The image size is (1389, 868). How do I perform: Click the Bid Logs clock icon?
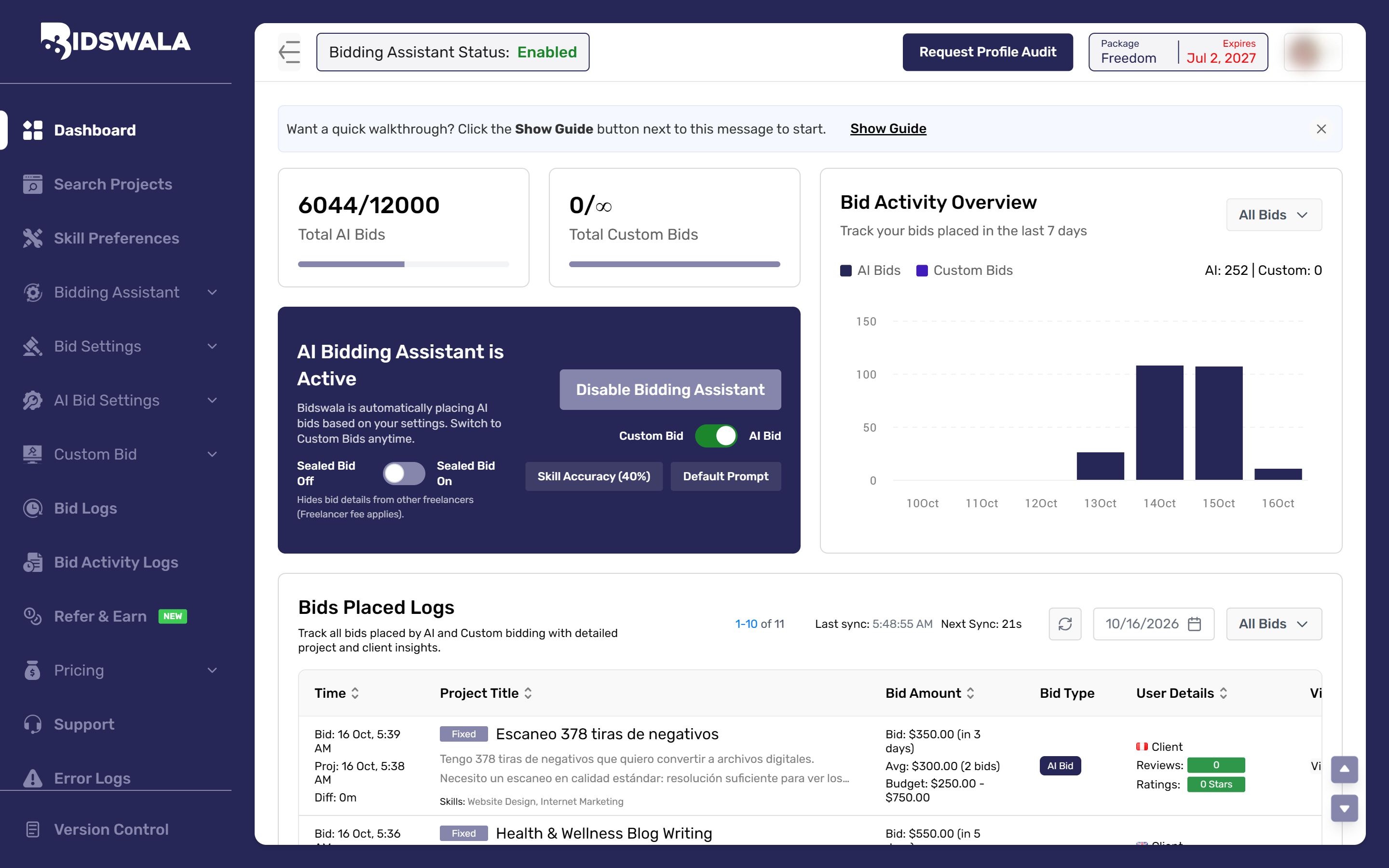(x=33, y=508)
